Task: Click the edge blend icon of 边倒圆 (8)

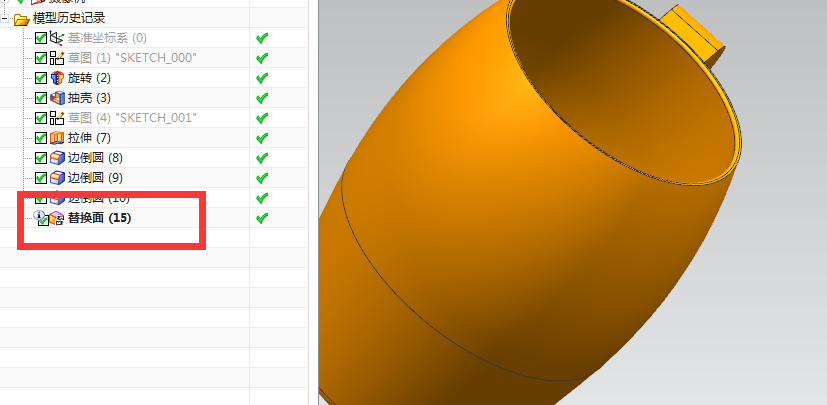Action: 57,158
